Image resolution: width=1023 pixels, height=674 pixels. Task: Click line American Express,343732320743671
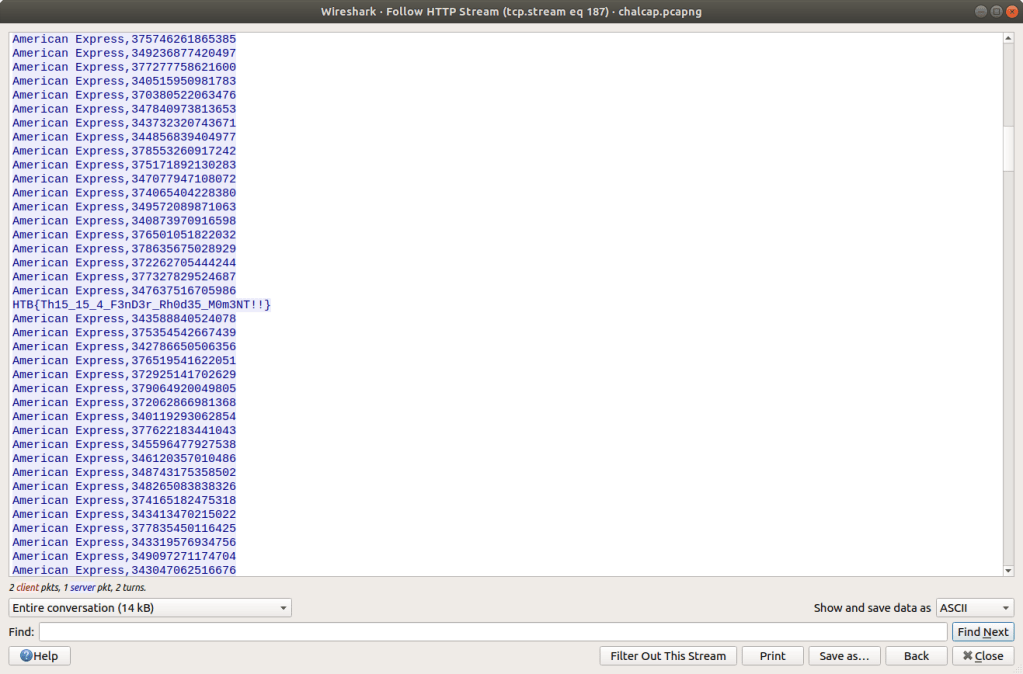pos(124,123)
